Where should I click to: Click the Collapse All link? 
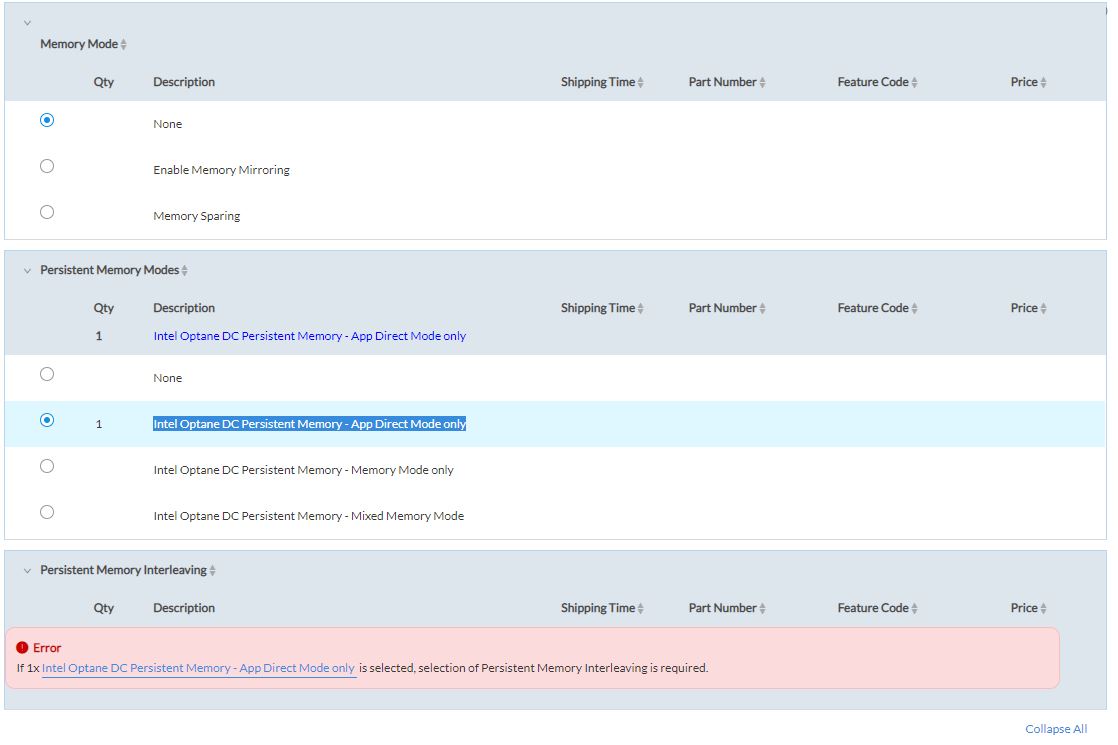pos(1055,729)
